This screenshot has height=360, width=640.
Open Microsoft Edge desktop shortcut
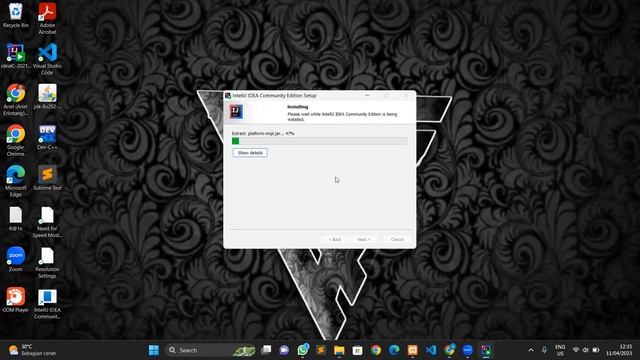point(16,182)
